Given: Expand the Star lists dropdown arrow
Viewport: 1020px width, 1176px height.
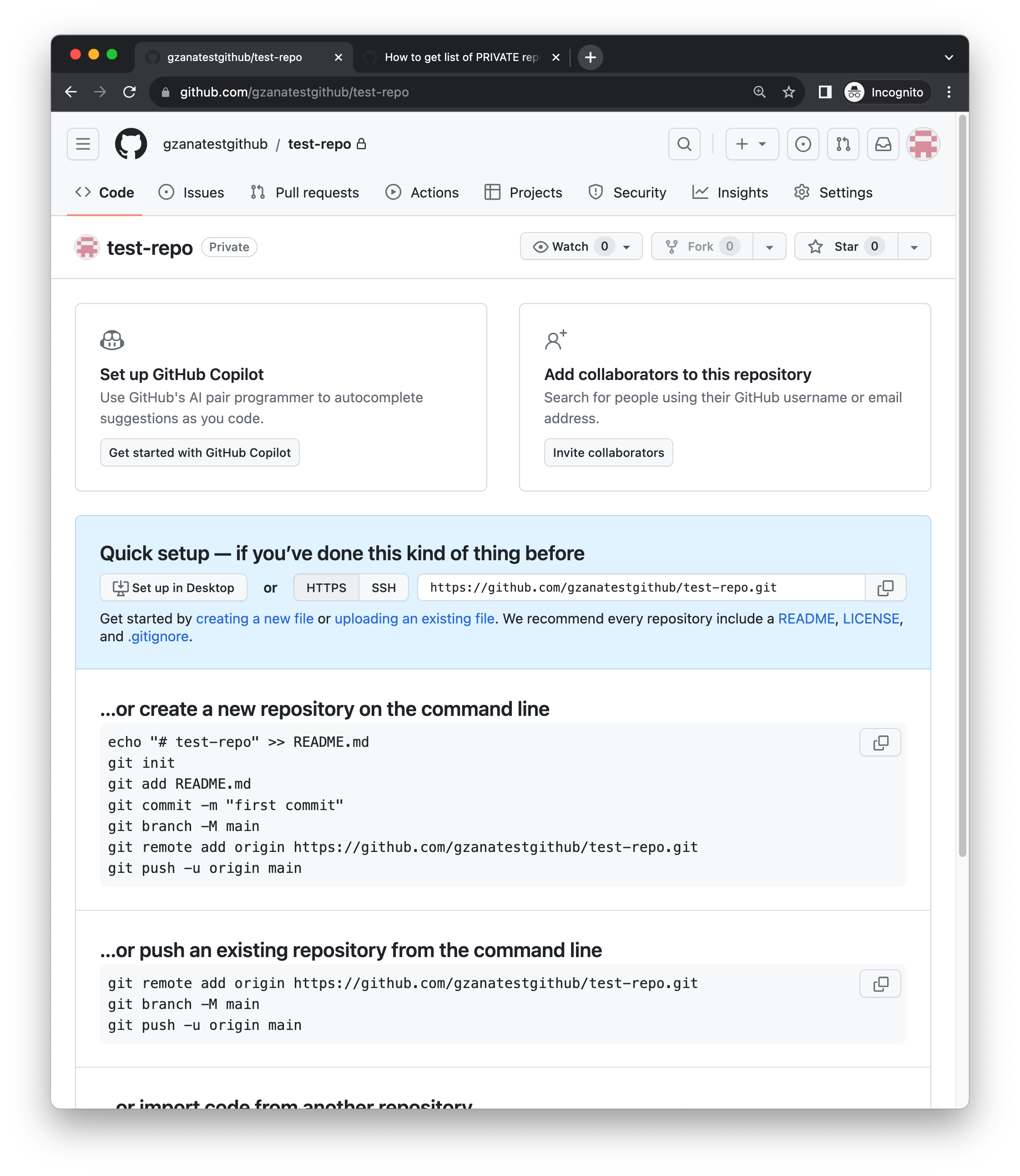Looking at the screenshot, I should (x=914, y=246).
